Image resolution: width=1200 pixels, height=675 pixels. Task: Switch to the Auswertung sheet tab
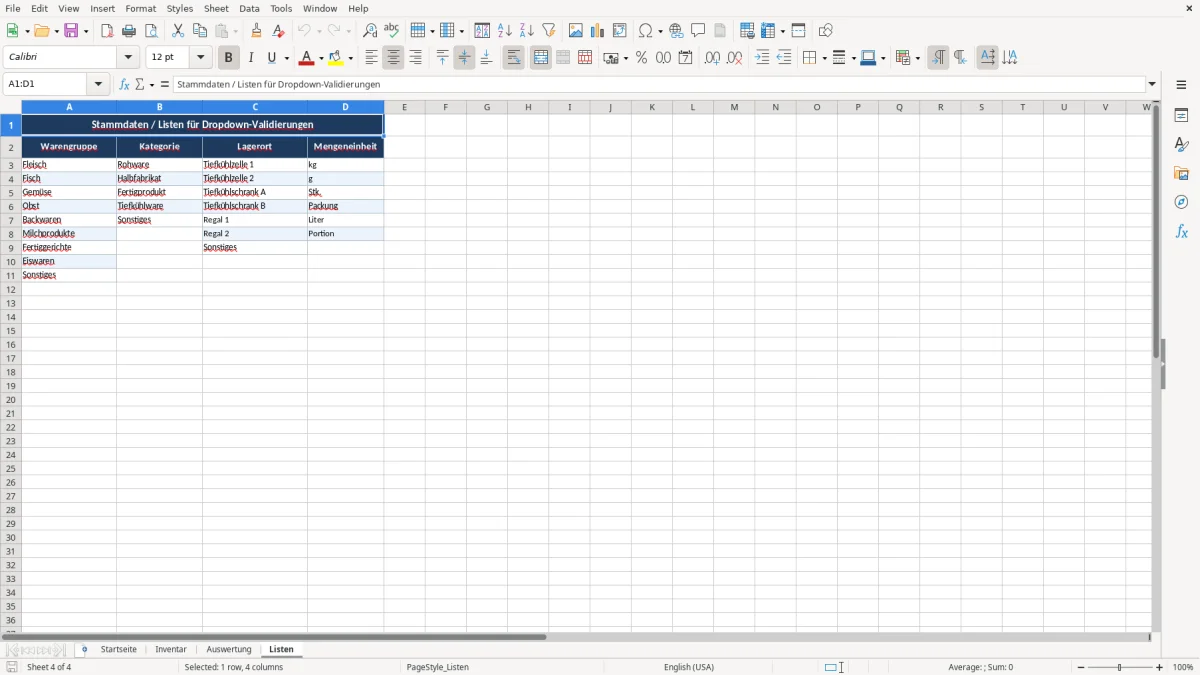(229, 649)
